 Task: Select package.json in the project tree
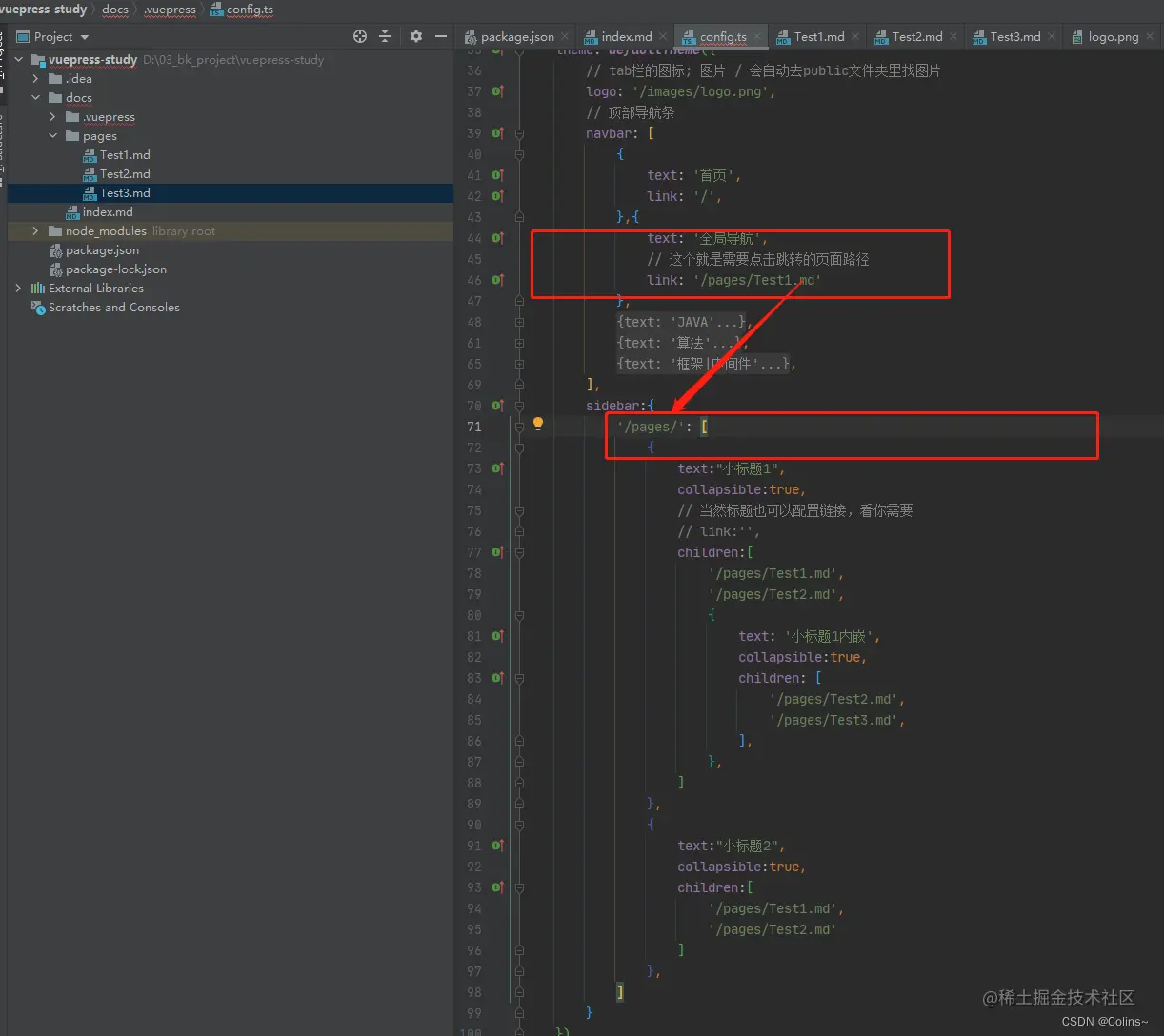coord(102,249)
